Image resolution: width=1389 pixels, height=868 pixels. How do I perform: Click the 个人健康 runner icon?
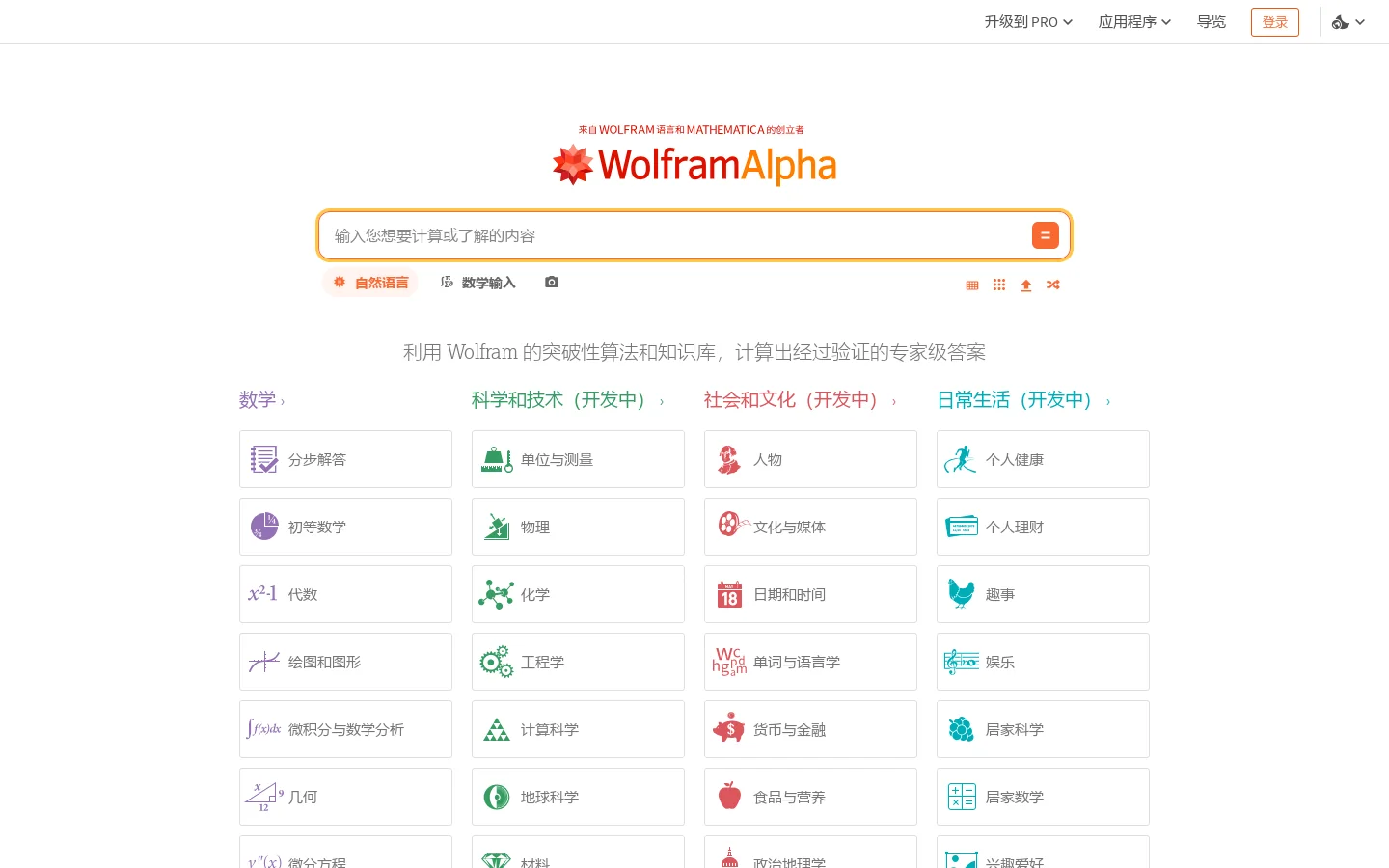[961, 459]
